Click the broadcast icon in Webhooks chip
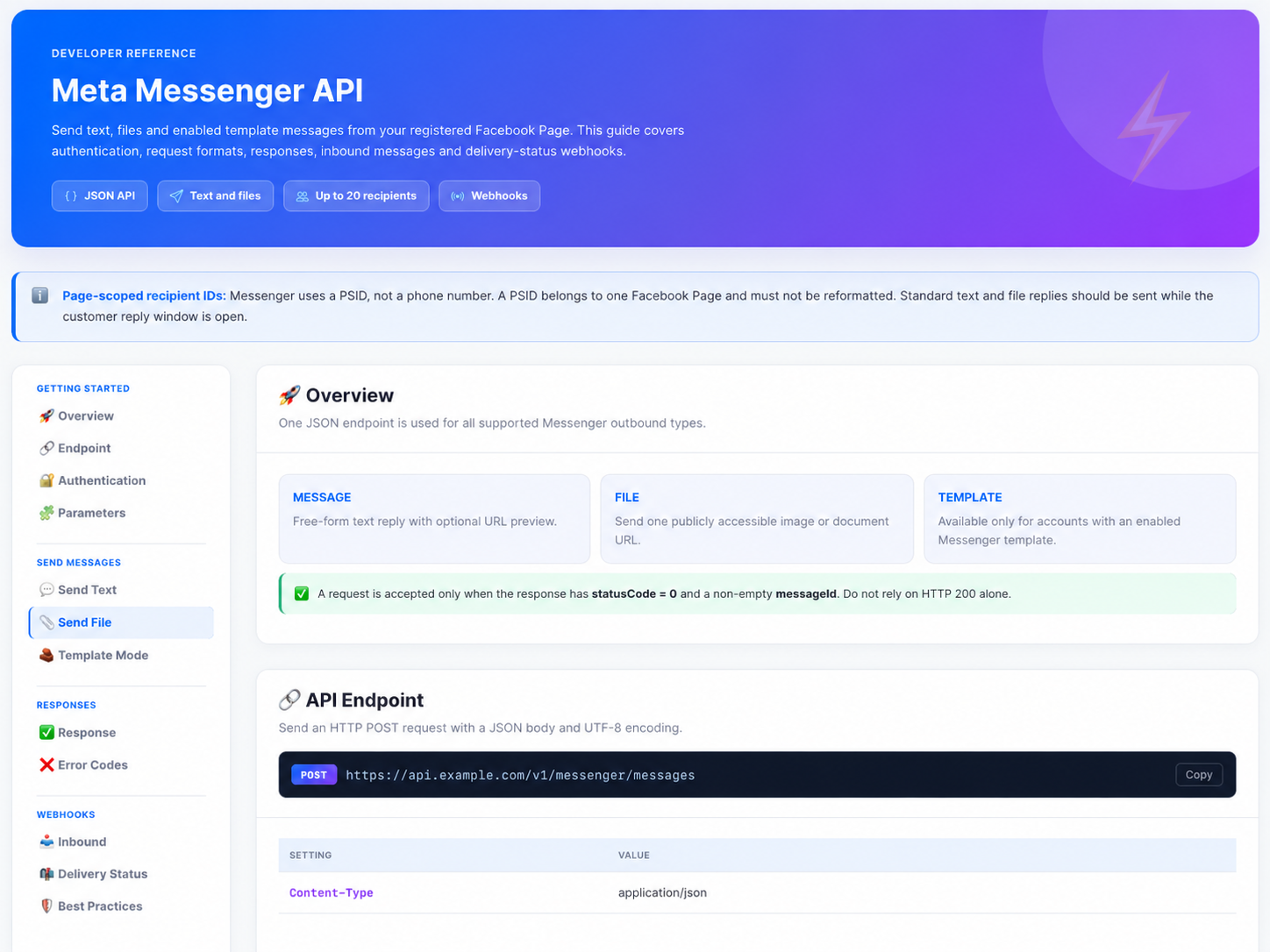1270x952 pixels. coord(458,196)
